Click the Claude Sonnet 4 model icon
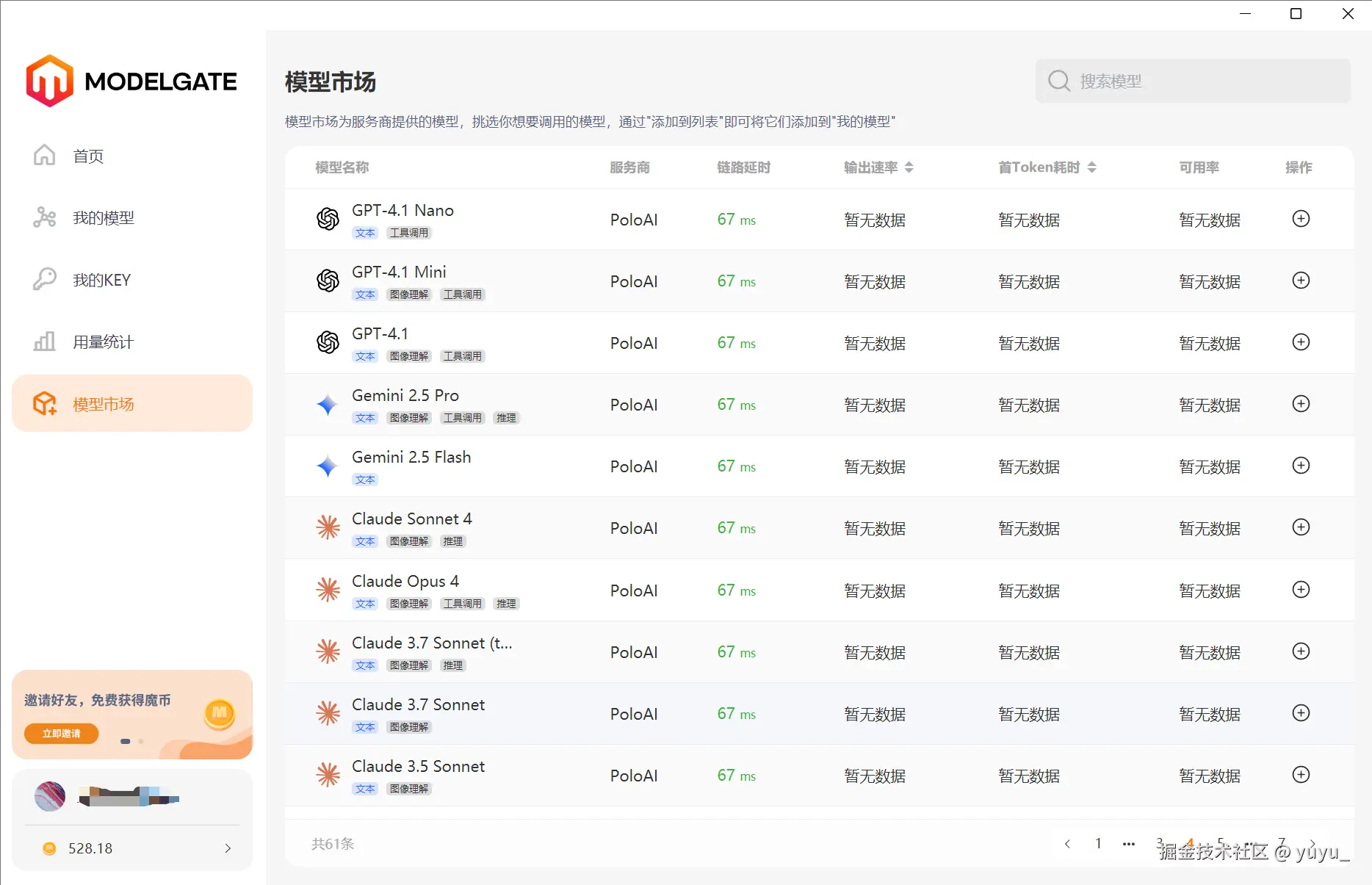The height and width of the screenshot is (885, 1372). tap(328, 527)
